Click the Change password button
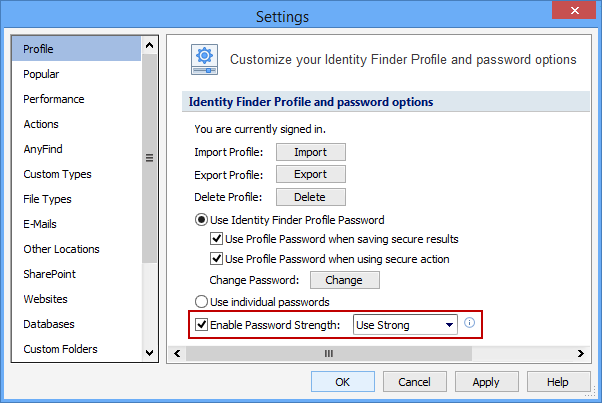 (344, 280)
